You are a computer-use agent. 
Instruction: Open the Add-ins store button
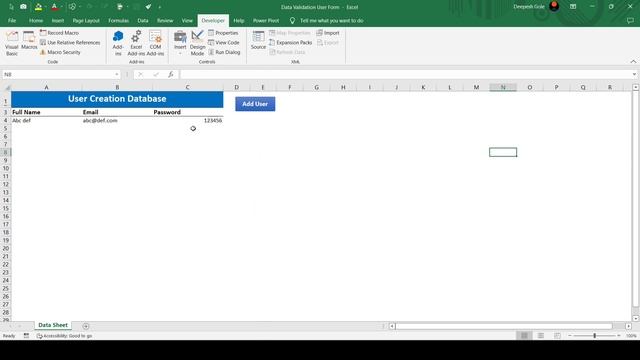tap(118, 43)
